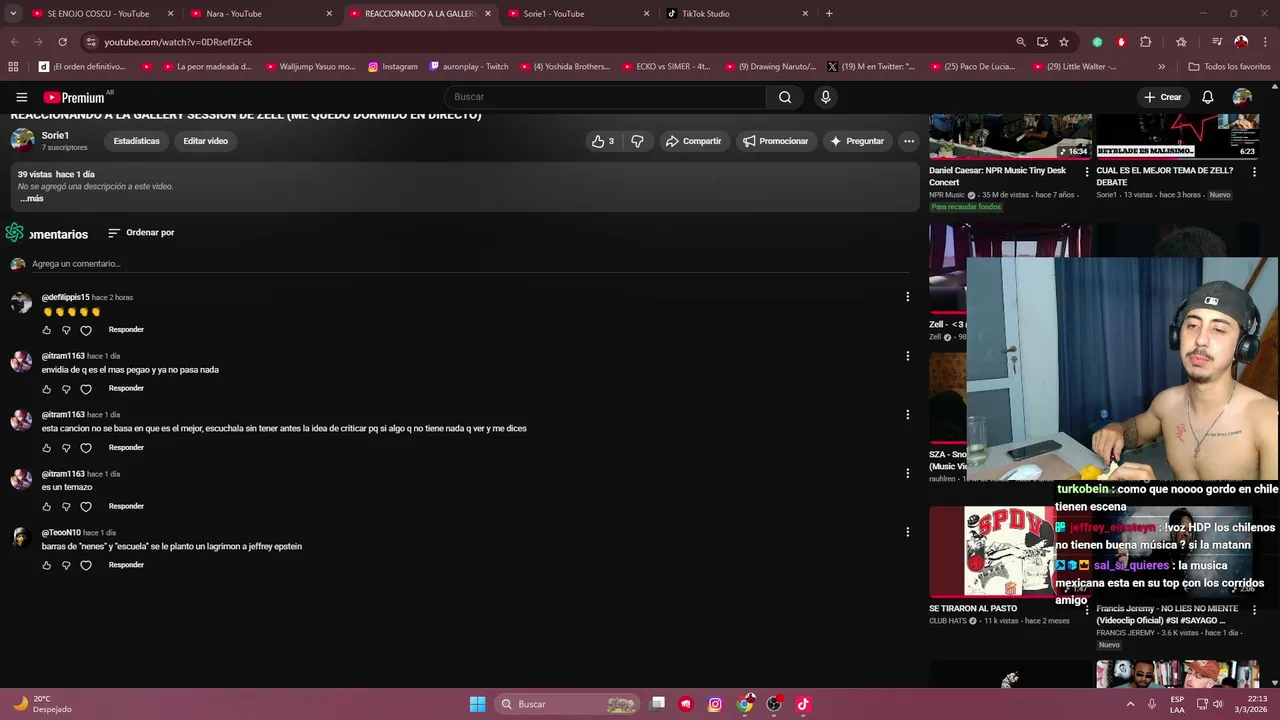Show more bookmarks with the chevron

click(x=1161, y=67)
